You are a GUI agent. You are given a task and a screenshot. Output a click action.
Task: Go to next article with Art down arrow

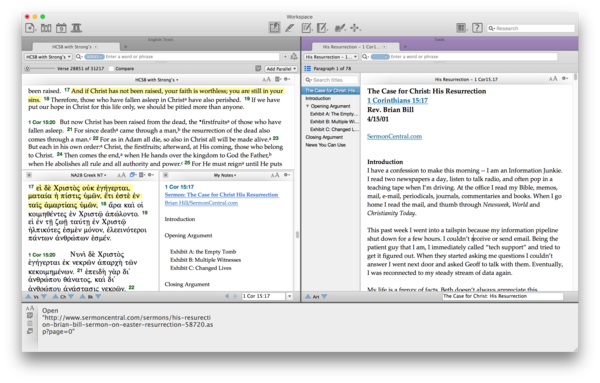pyautogui.click(x=324, y=297)
